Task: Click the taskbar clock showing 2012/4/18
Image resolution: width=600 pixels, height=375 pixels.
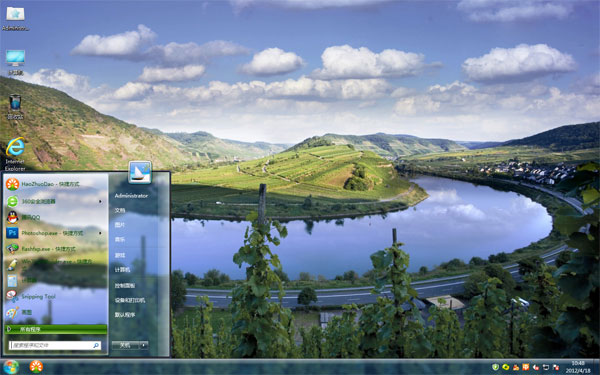Action: tap(578, 367)
